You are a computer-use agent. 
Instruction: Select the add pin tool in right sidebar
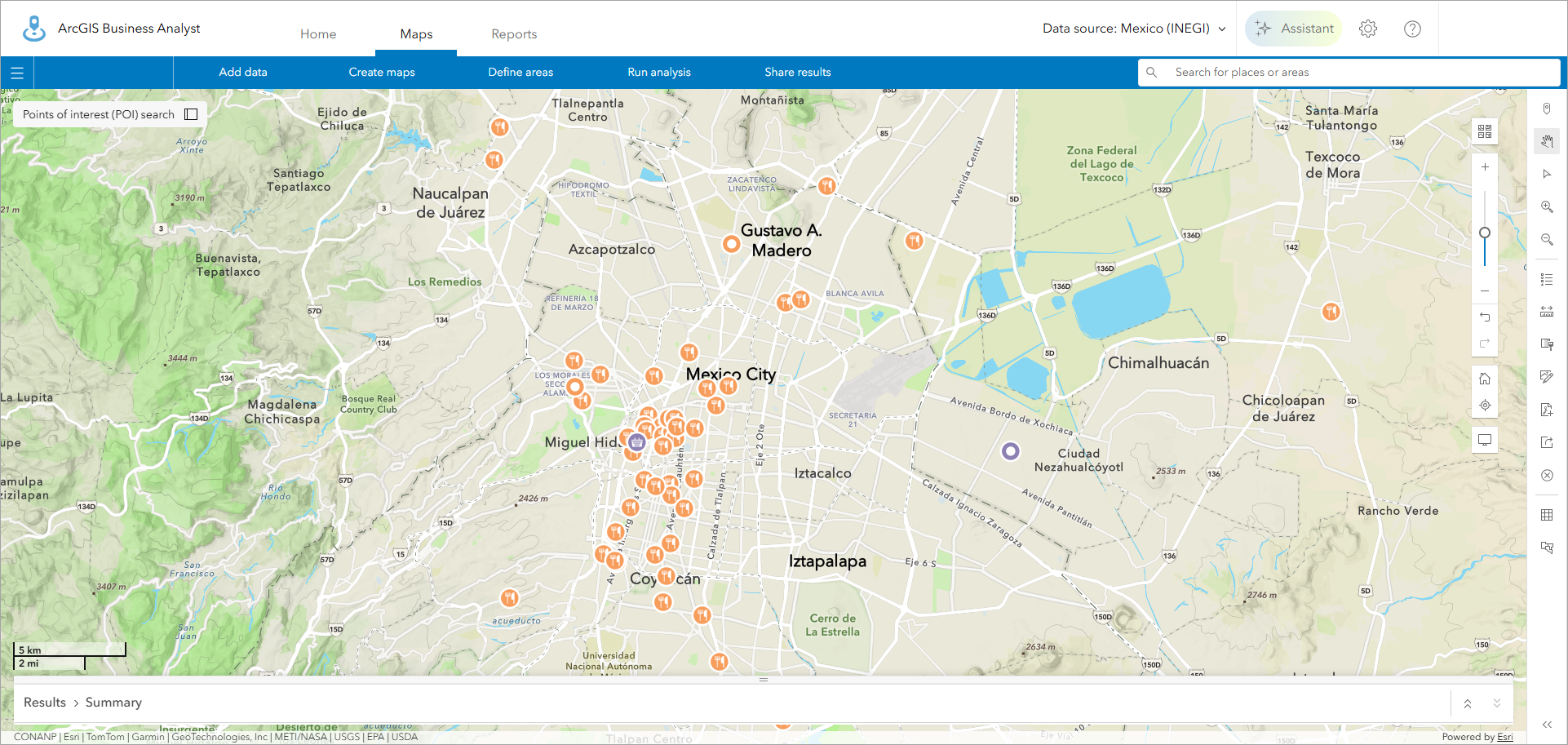(1547, 109)
